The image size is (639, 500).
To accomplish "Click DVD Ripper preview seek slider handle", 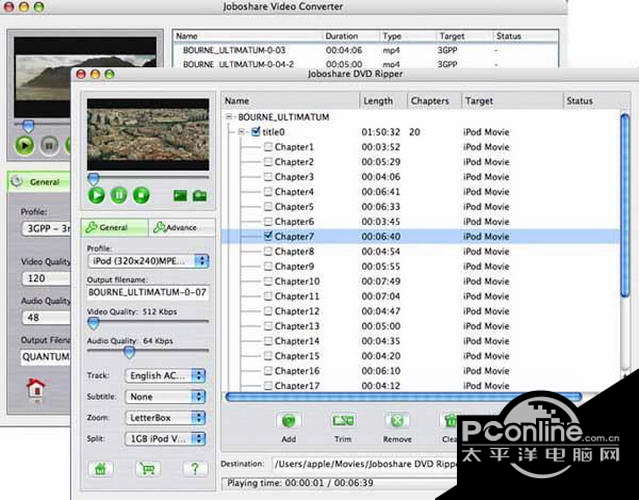I will pyautogui.click(x=93, y=178).
